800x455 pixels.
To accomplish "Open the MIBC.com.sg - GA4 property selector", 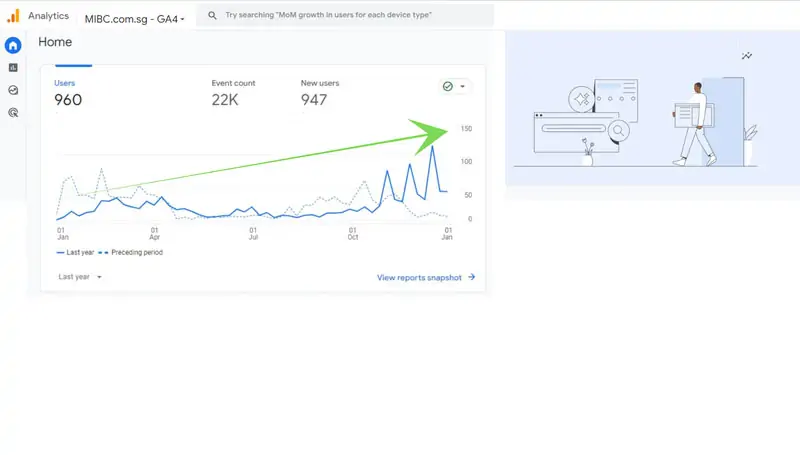I will (x=135, y=17).
